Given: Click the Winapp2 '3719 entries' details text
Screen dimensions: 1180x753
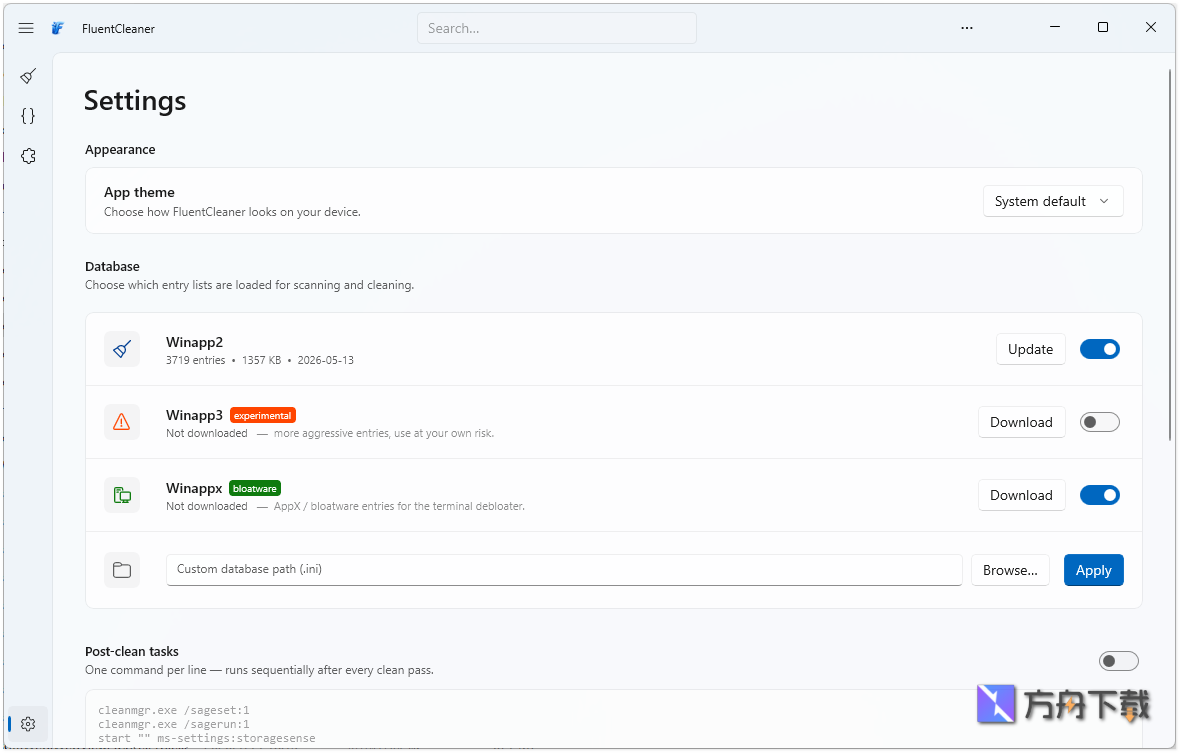Looking at the screenshot, I should [260, 360].
